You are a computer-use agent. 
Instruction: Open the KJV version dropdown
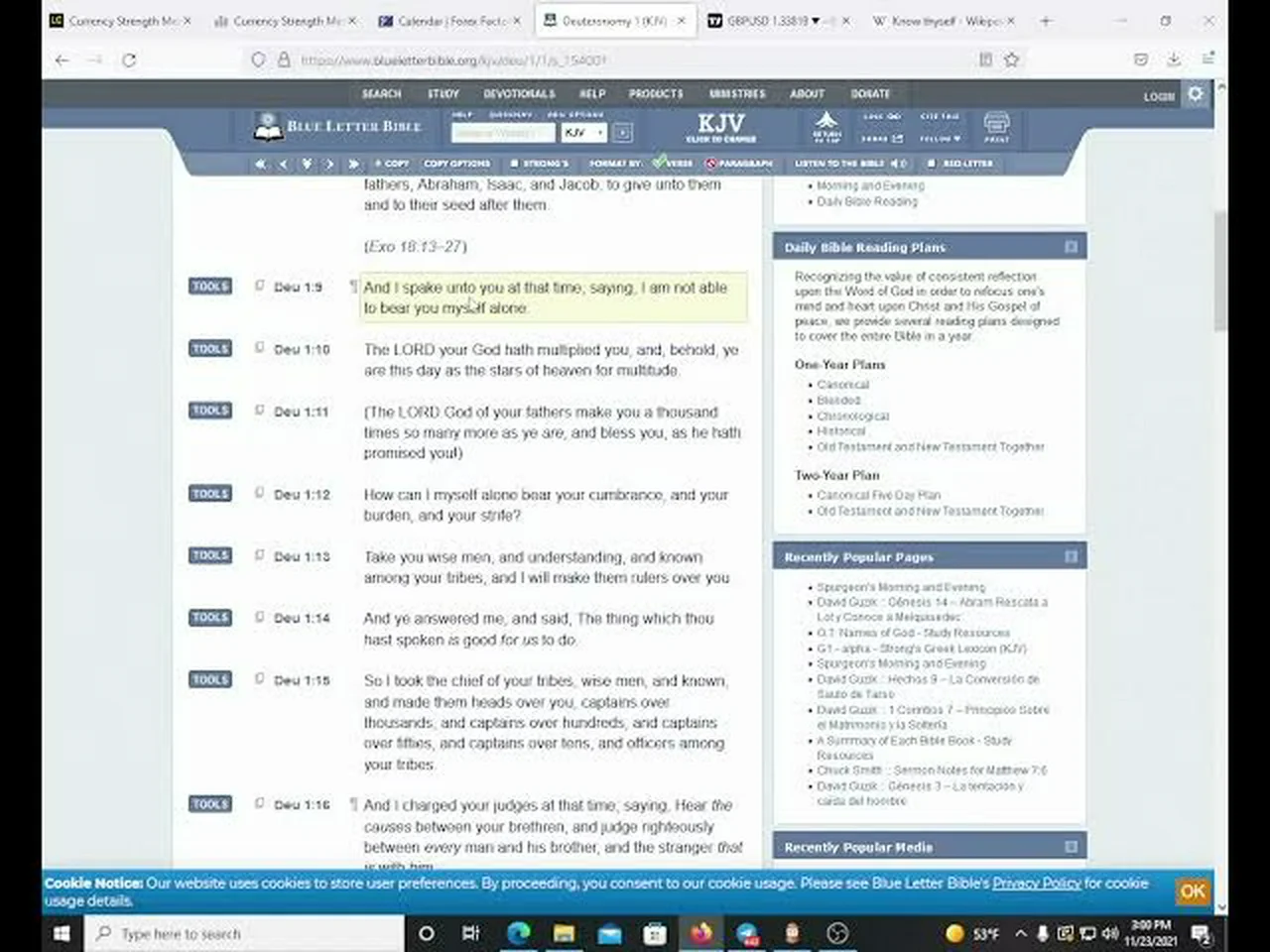(x=584, y=133)
